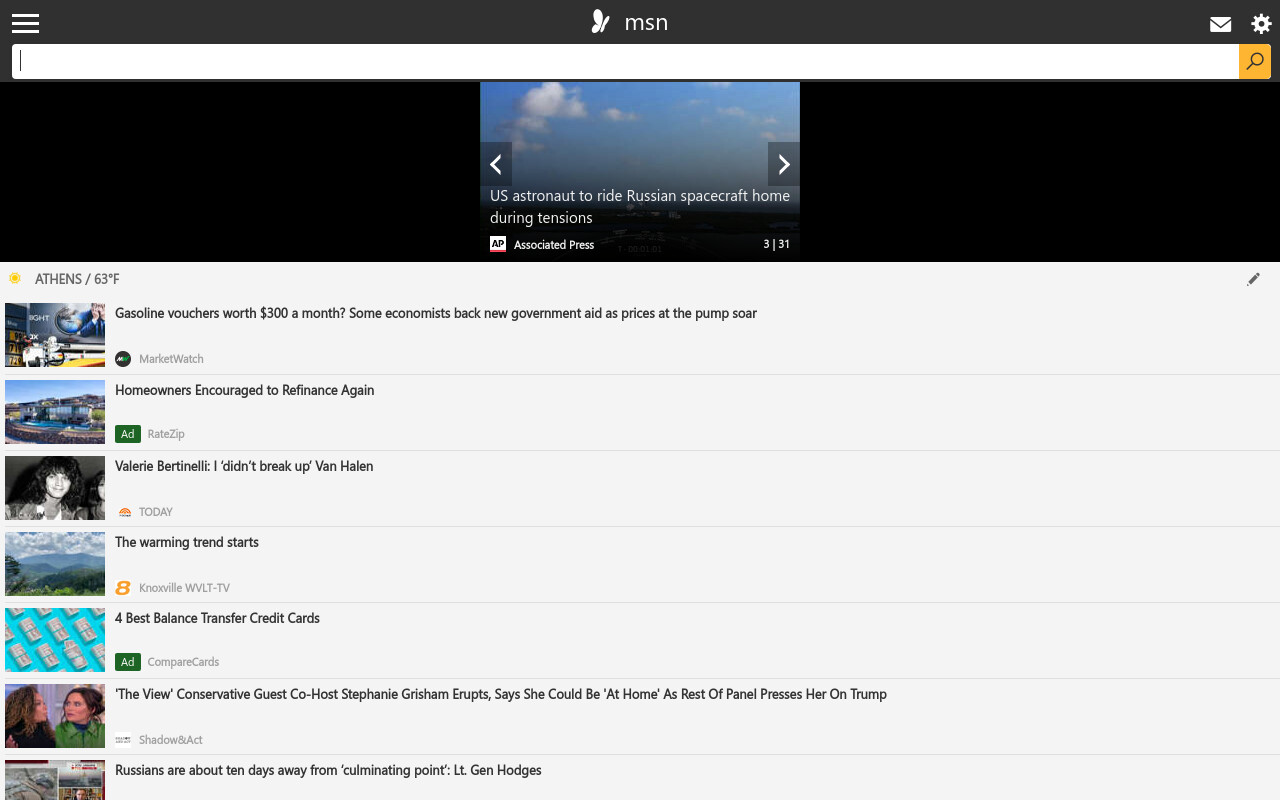1280x800 pixels.
Task: Open US astronaut Russian spacecraft headline
Action: coord(640,207)
